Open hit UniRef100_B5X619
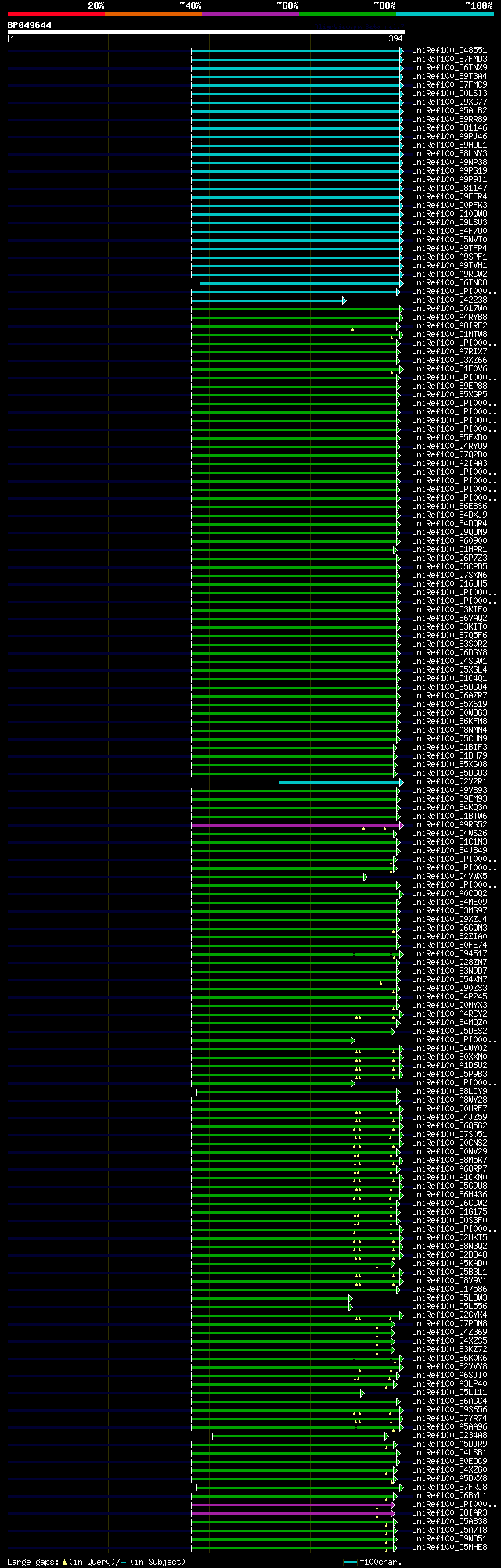Screen dimensions: 501x1568 coord(449,704)
